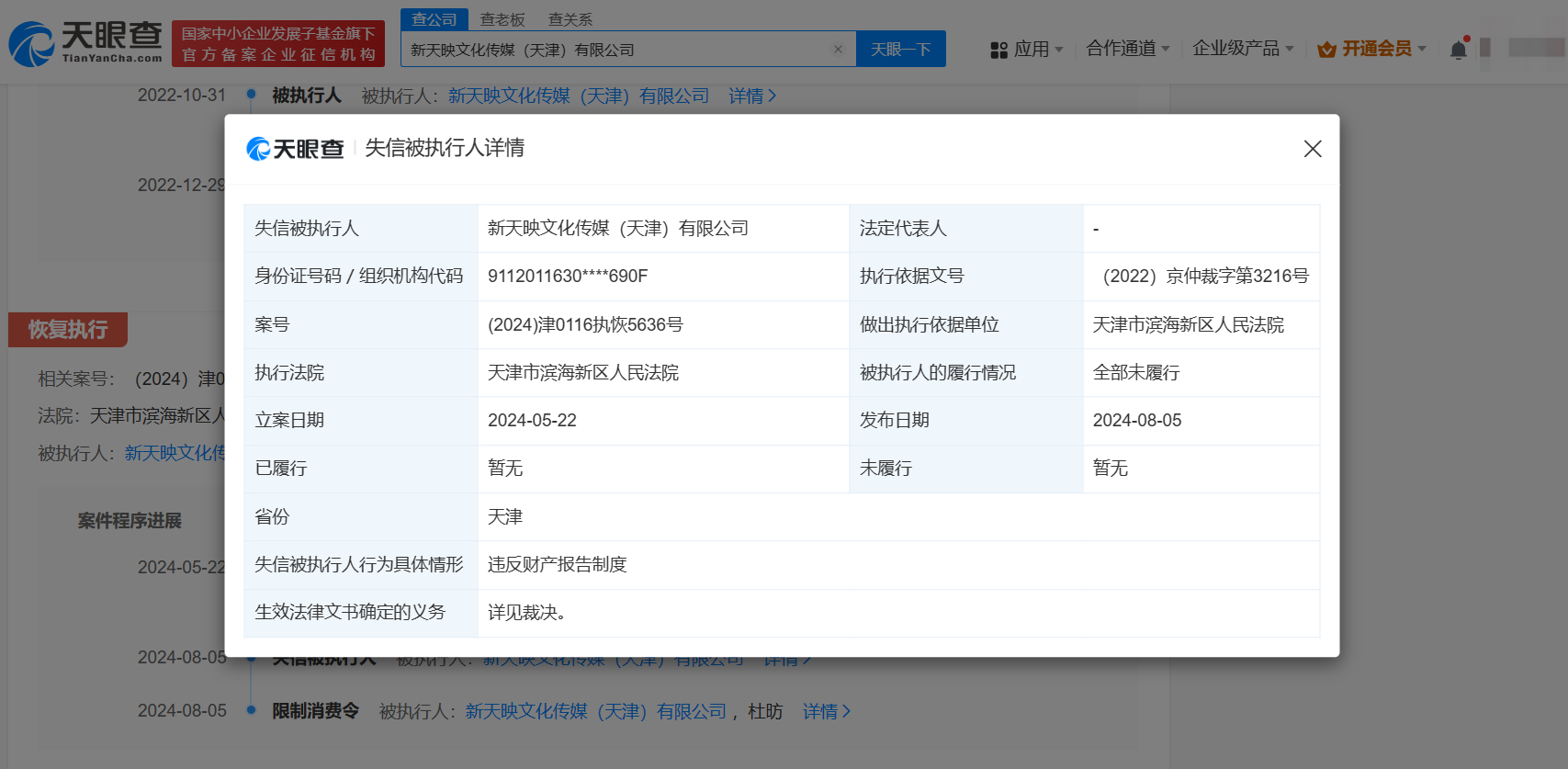Image resolution: width=1568 pixels, height=769 pixels.
Task: Click the 天眼查 logo in dialog header
Action: click(295, 149)
